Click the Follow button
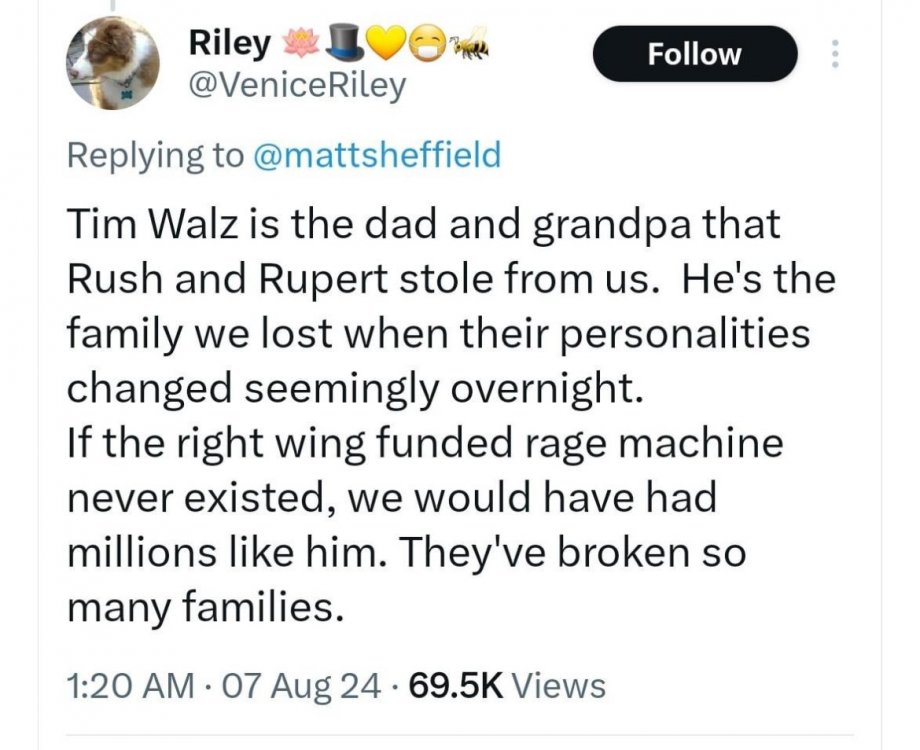Viewport: 920px width, 750px height. tap(694, 54)
